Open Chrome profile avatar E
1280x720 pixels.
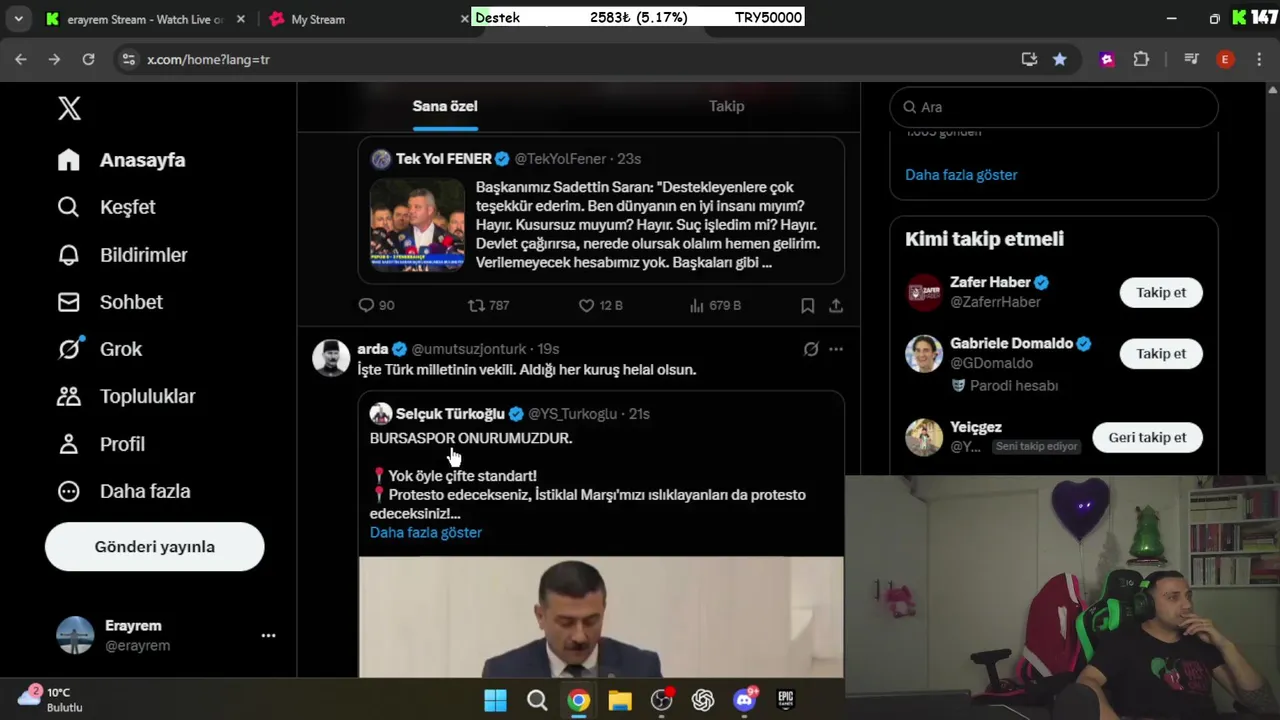pos(1225,60)
